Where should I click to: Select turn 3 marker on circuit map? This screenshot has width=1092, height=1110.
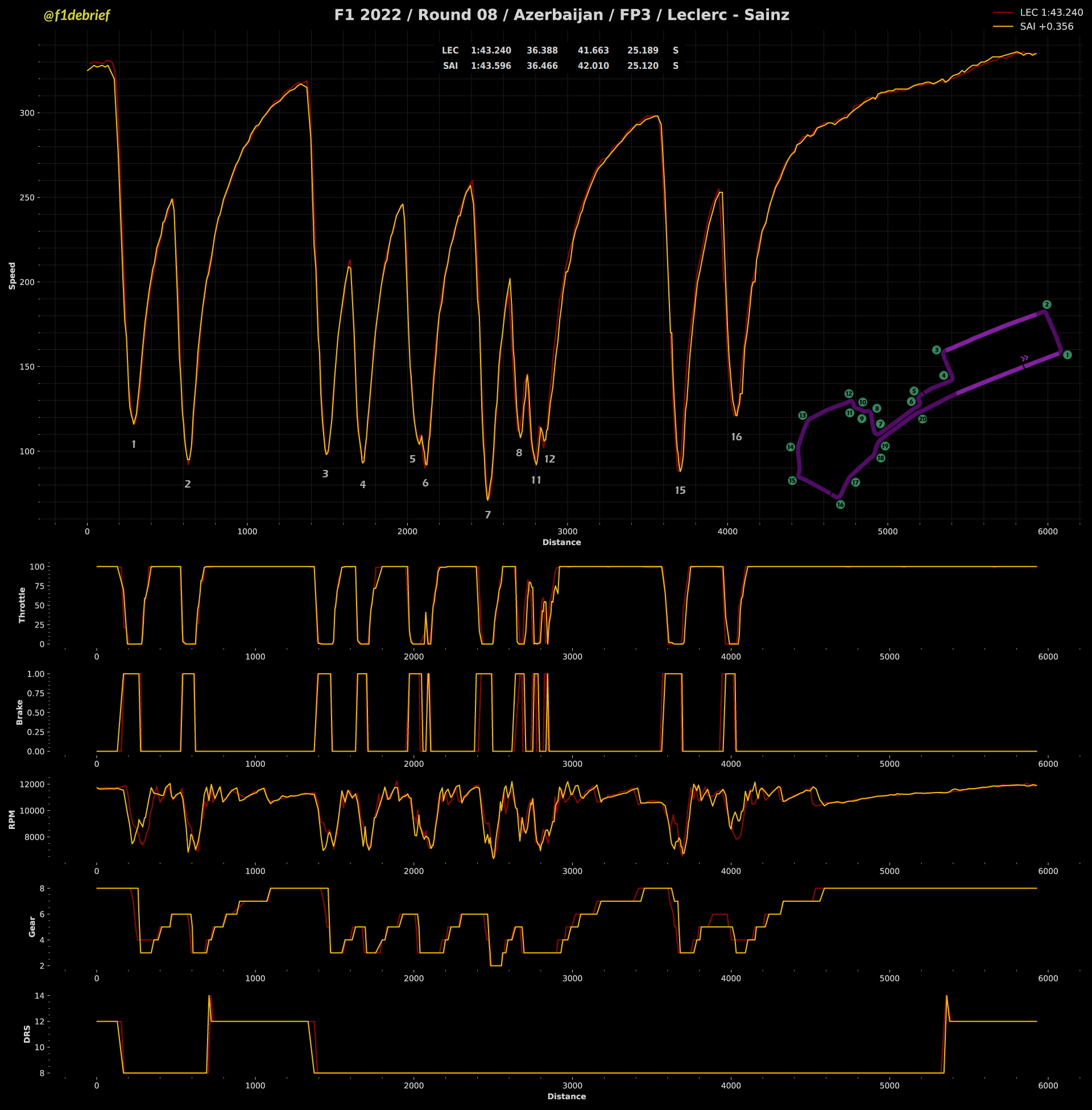937,350
